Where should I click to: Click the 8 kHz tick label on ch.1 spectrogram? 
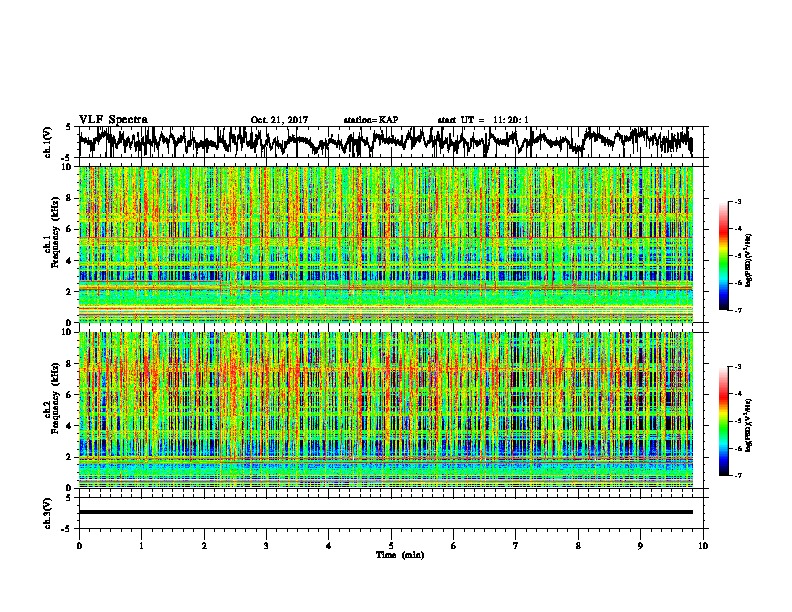click(71, 198)
